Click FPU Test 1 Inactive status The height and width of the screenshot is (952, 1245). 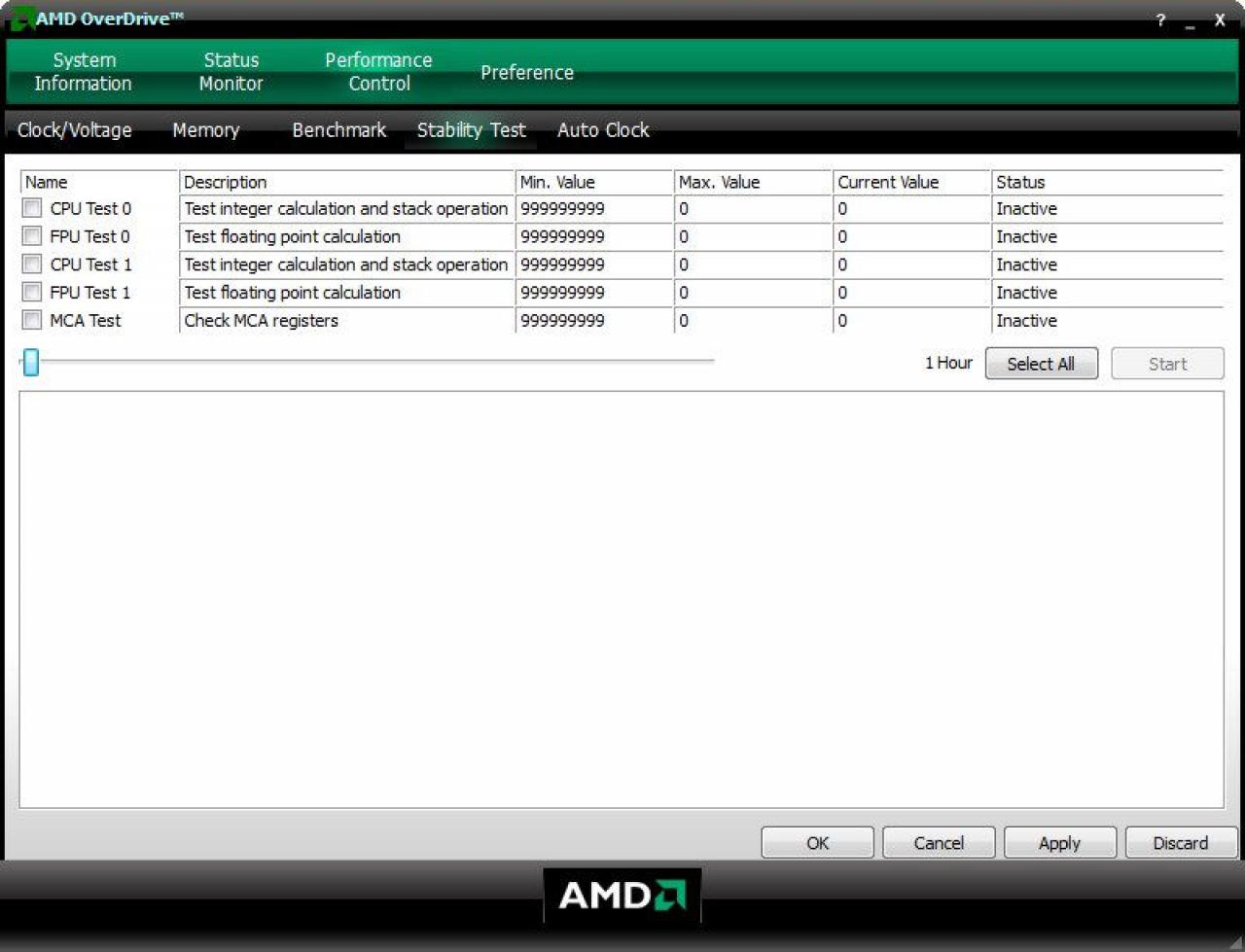point(1026,292)
